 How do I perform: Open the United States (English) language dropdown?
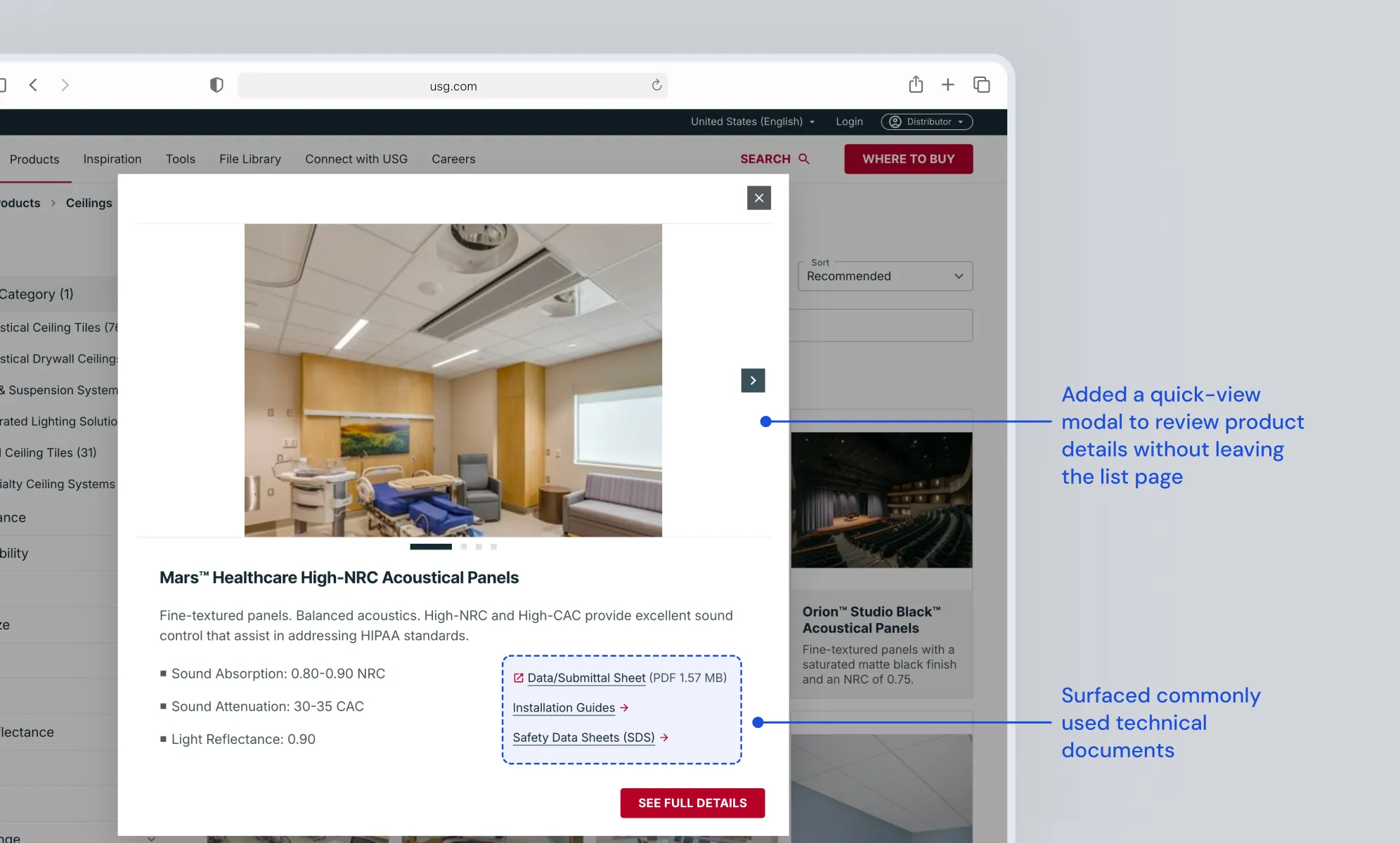[753, 122]
